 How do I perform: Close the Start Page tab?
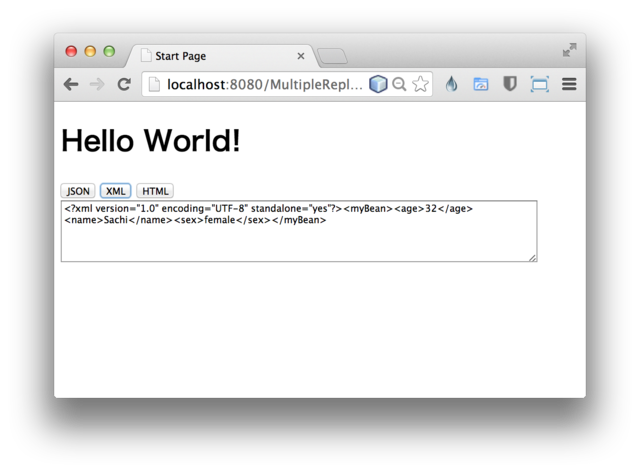[x=301, y=56]
